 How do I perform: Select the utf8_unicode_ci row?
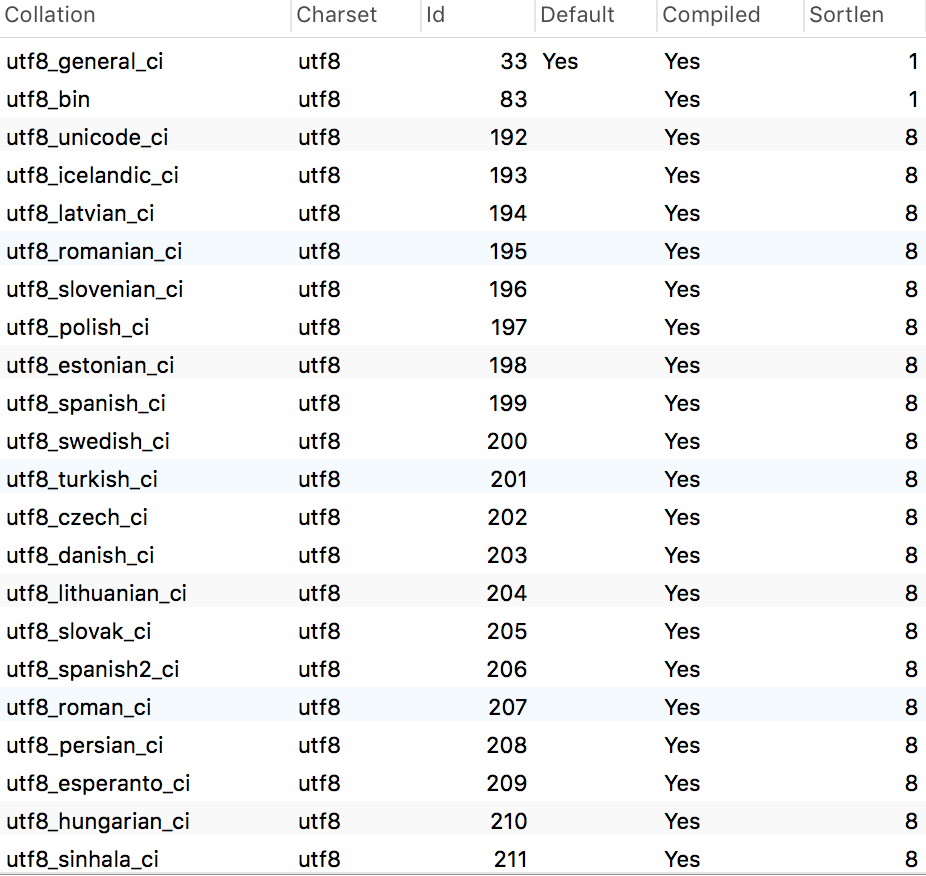pos(463,137)
